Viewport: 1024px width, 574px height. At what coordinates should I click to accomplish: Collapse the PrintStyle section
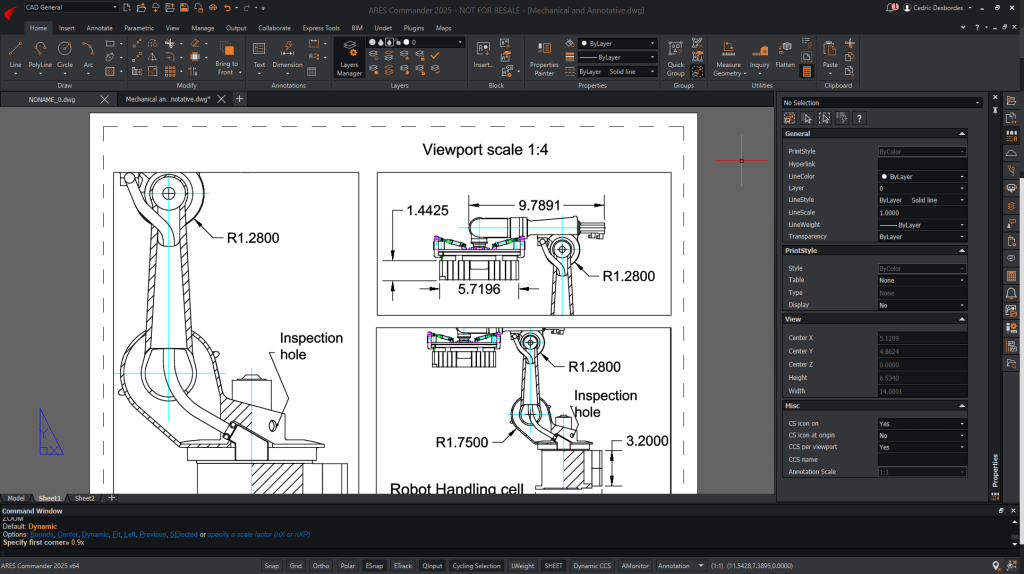[961, 251]
